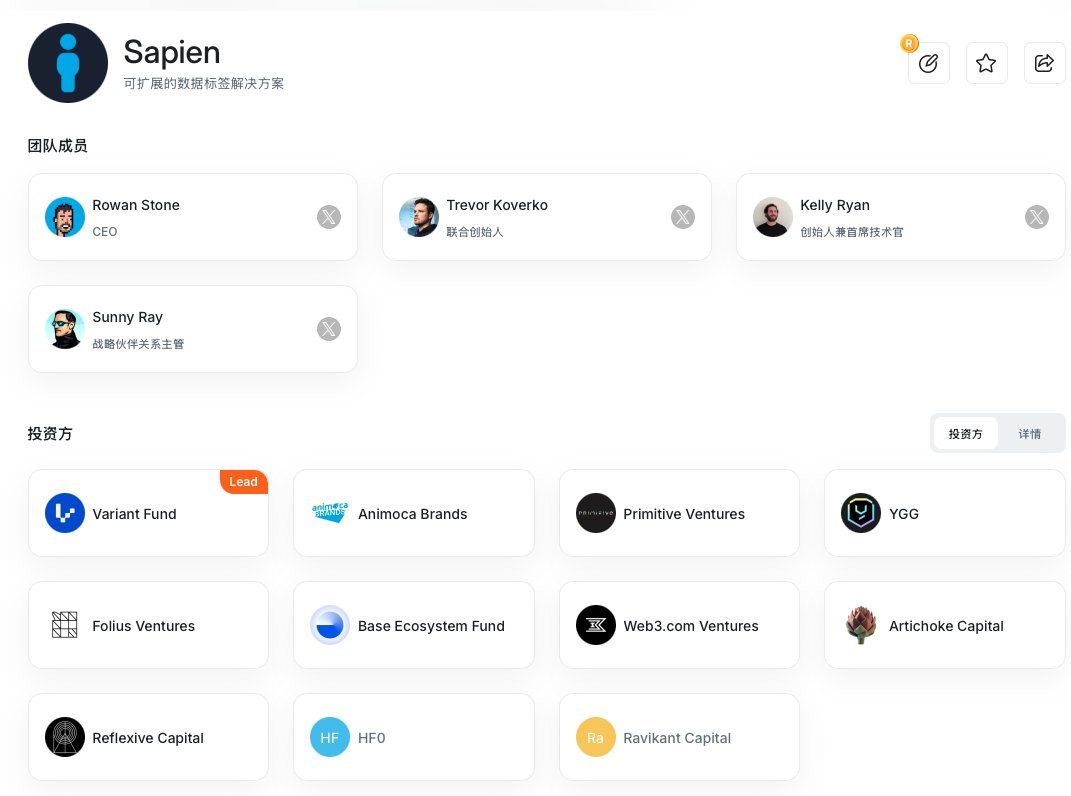The height and width of the screenshot is (796, 1071).
Task: Click the Lead badge on Variant Fund
Action: (243, 482)
